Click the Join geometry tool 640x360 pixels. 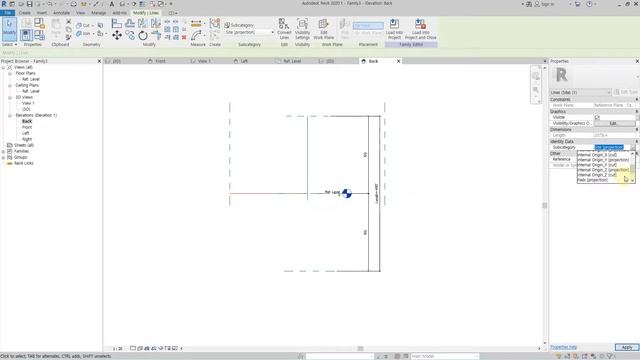[x=83, y=33]
